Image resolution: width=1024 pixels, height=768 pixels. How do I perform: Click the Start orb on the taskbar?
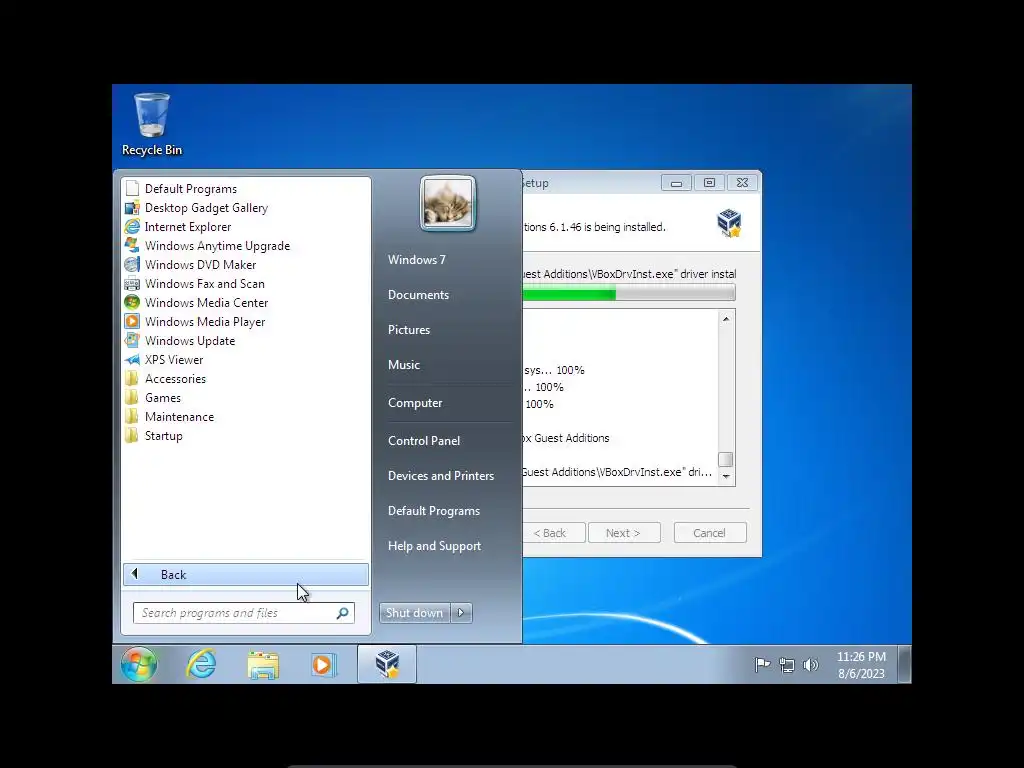click(x=138, y=664)
